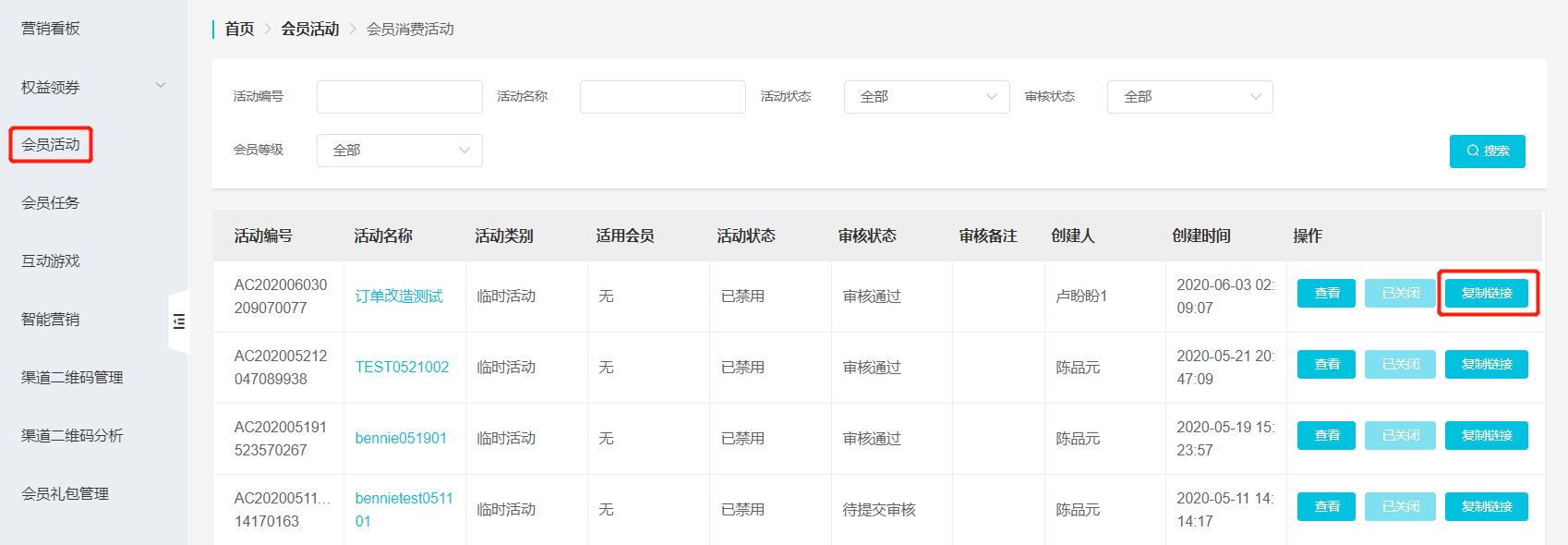Screen dimensions: 1568x545
Task: Open the 会员等级 dropdown
Action: coord(400,151)
